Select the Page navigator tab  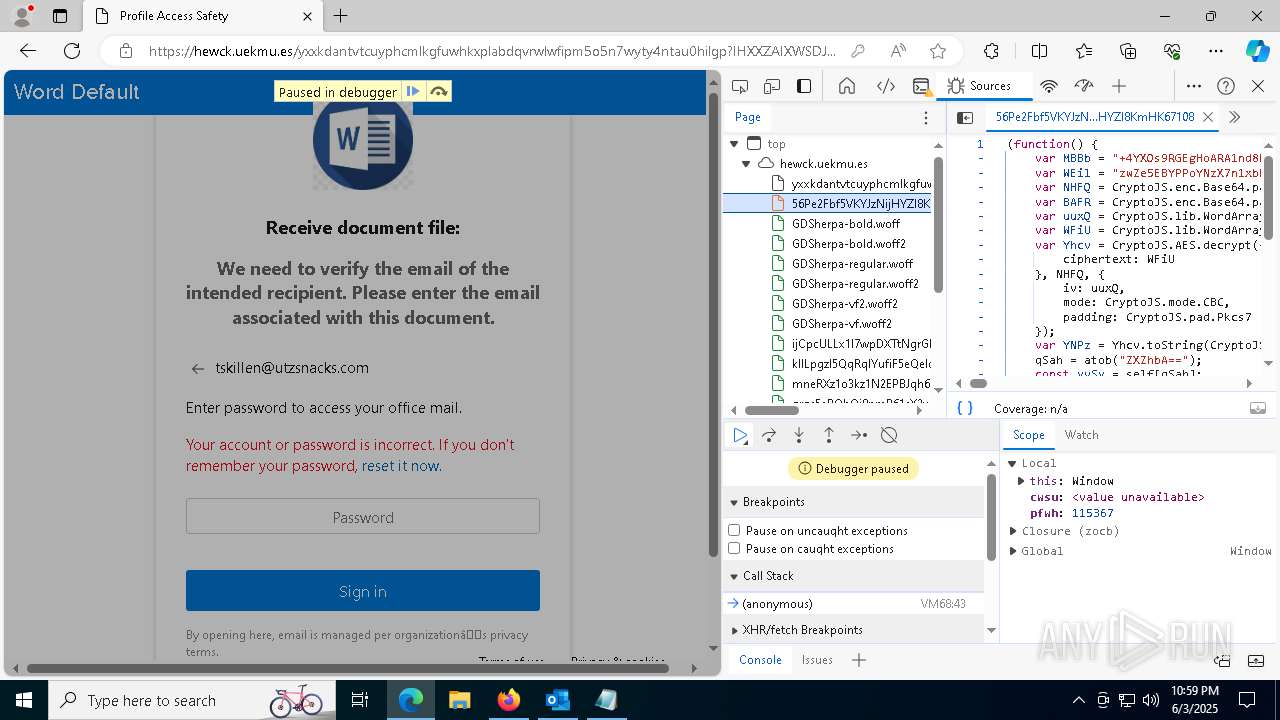click(x=748, y=117)
